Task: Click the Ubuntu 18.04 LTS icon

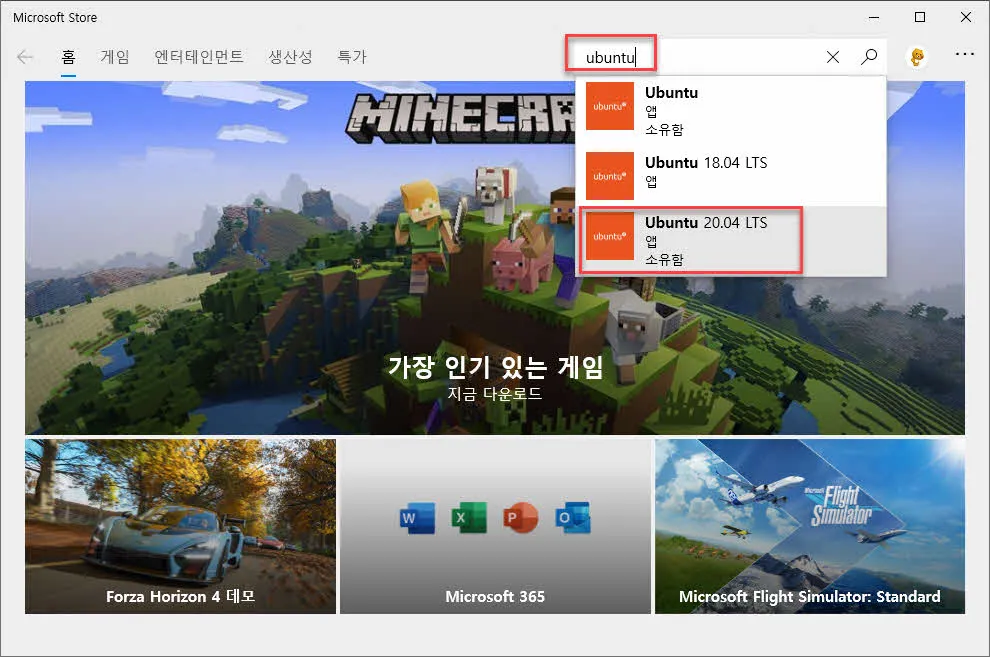Action: tap(609, 175)
